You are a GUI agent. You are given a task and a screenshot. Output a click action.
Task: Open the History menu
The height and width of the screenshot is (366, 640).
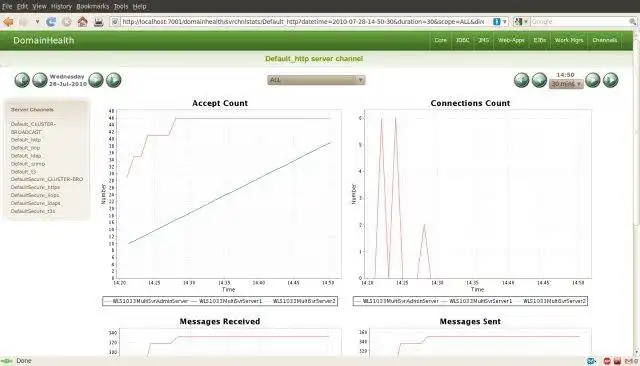coord(61,6)
